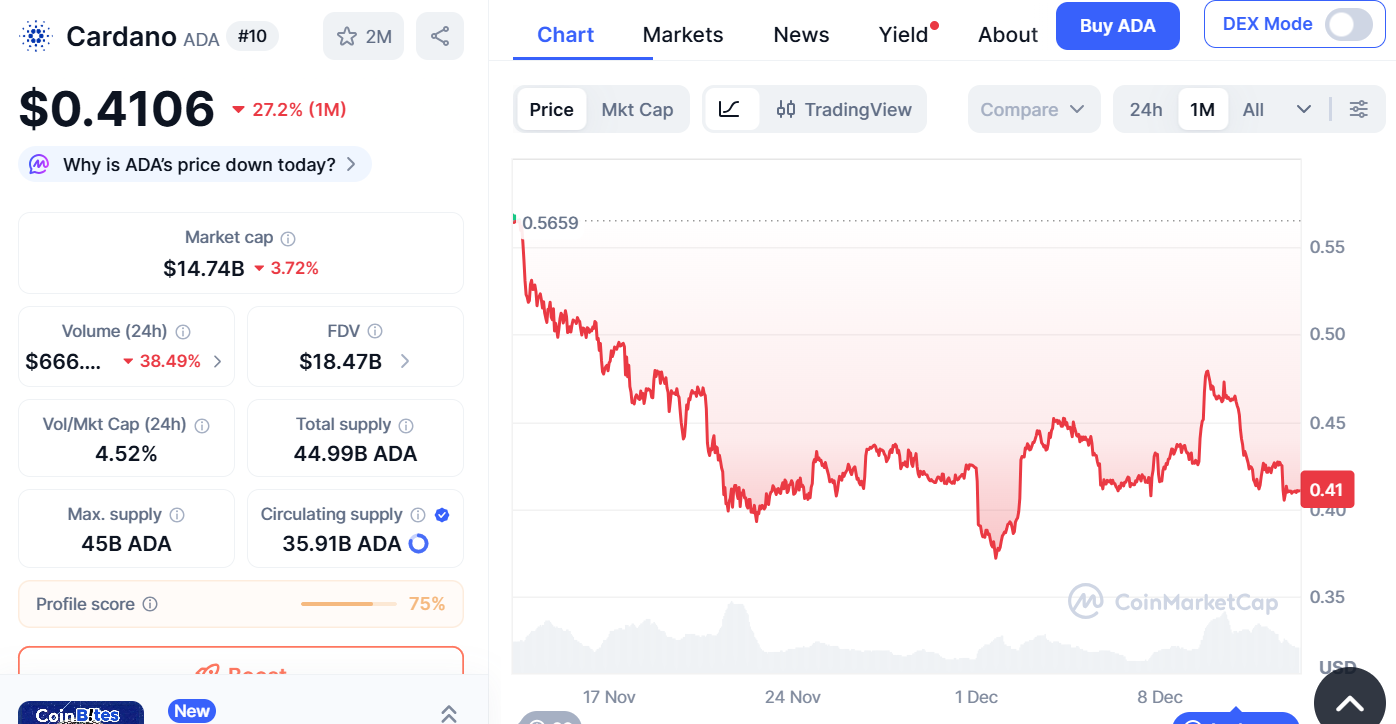Open chart settings sliders icon
1396x724 pixels.
coord(1358,109)
